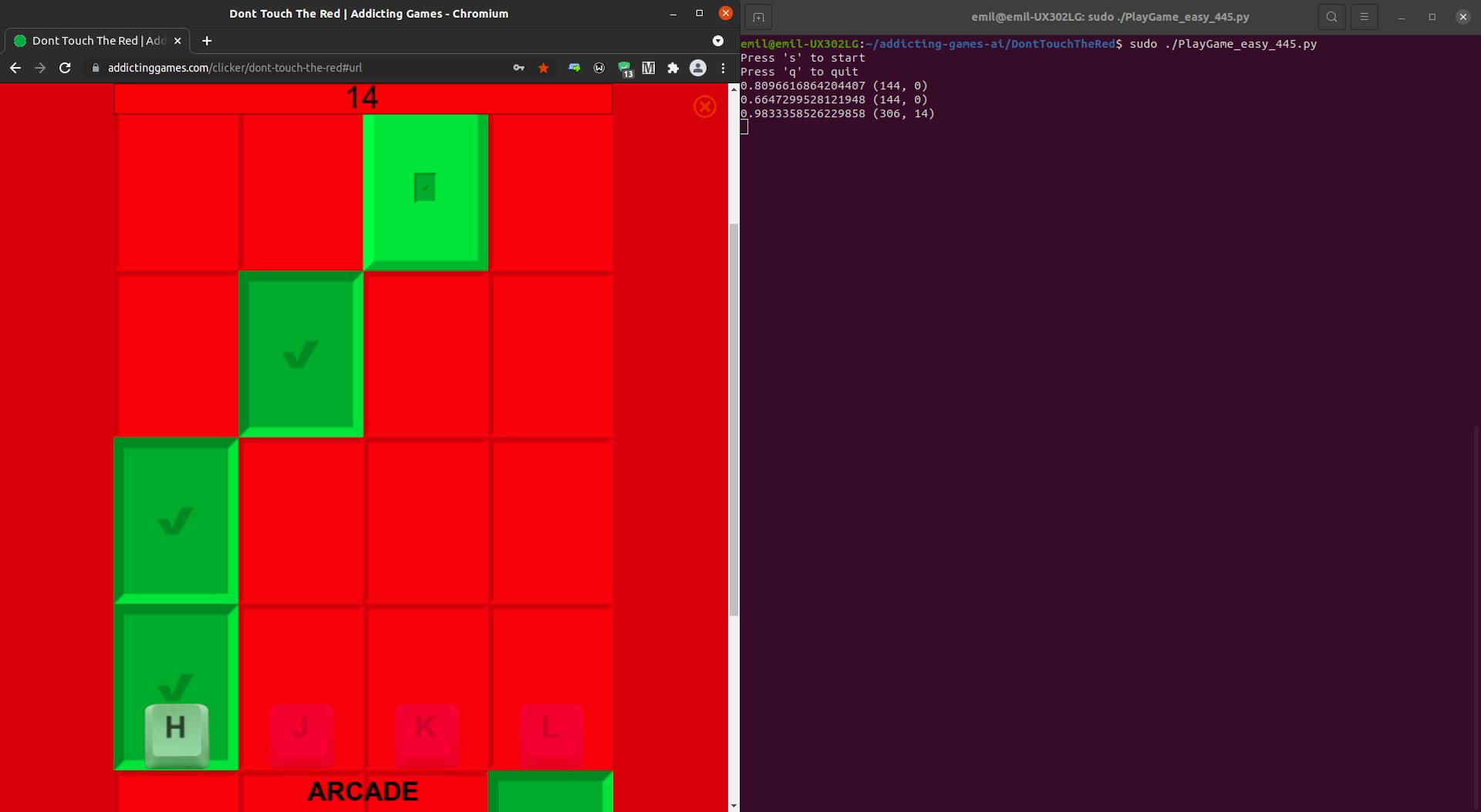This screenshot has height=812, width=1481.
Task: Click the browser profile avatar menu
Action: click(698, 68)
